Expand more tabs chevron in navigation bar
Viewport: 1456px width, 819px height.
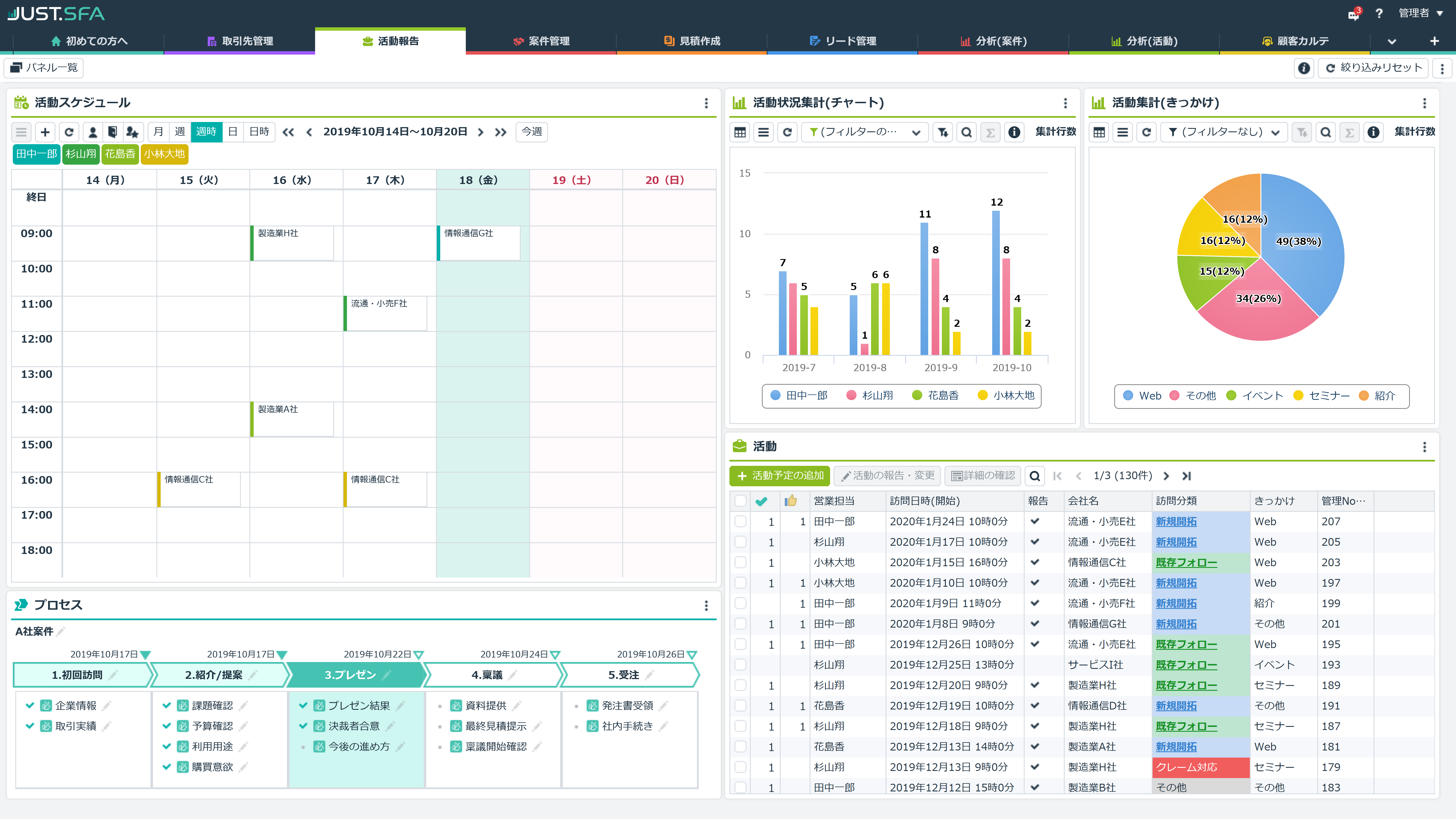[x=1391, y=41]
